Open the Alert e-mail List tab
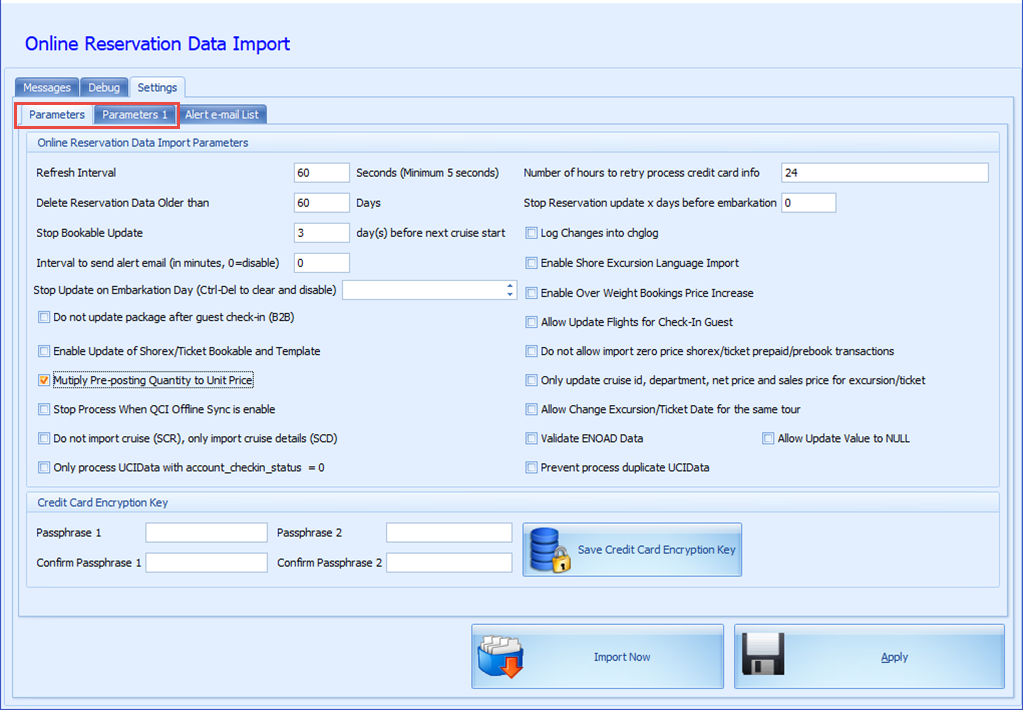This screenshot has height=710, width=1023. (222, 115)
